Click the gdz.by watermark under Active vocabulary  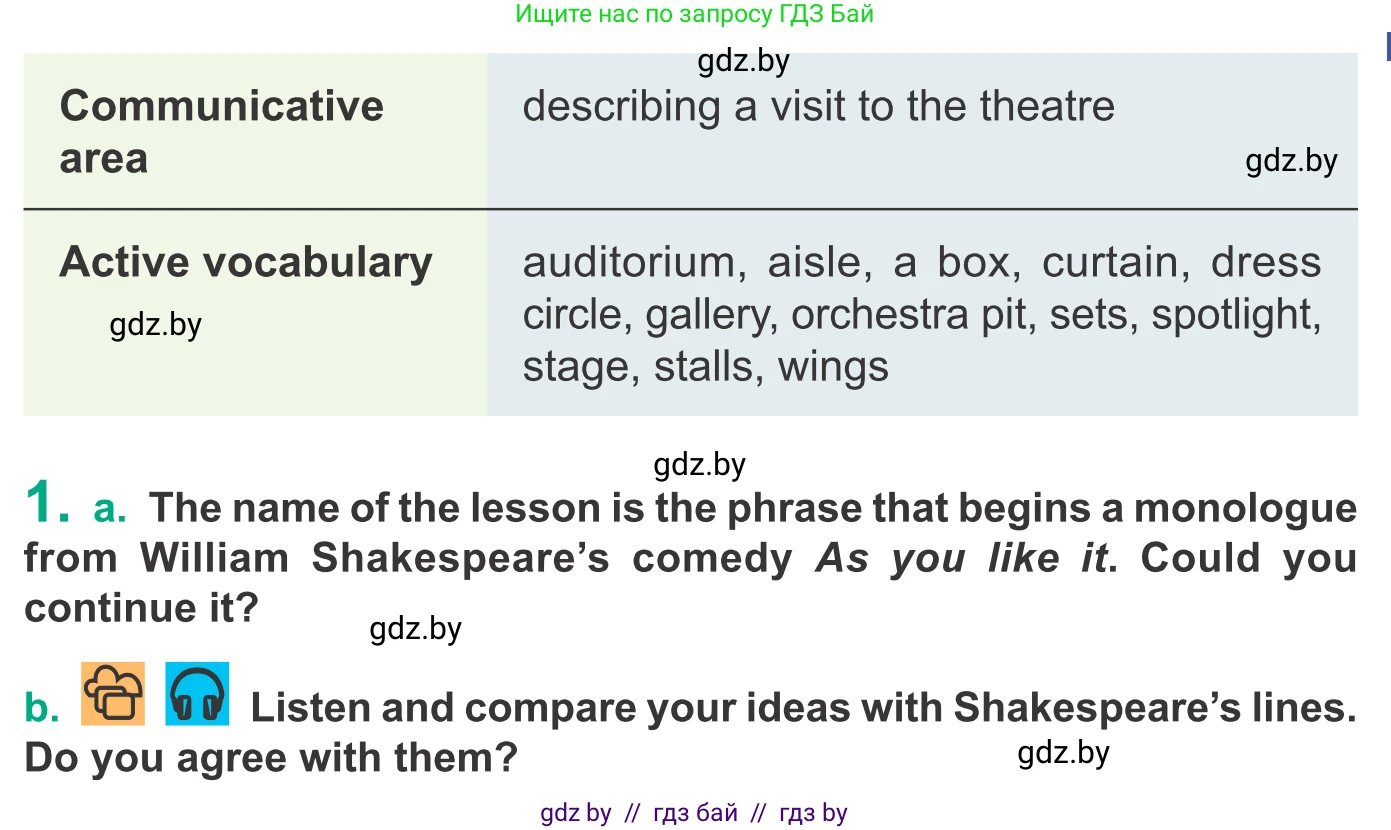pos(156,325)
